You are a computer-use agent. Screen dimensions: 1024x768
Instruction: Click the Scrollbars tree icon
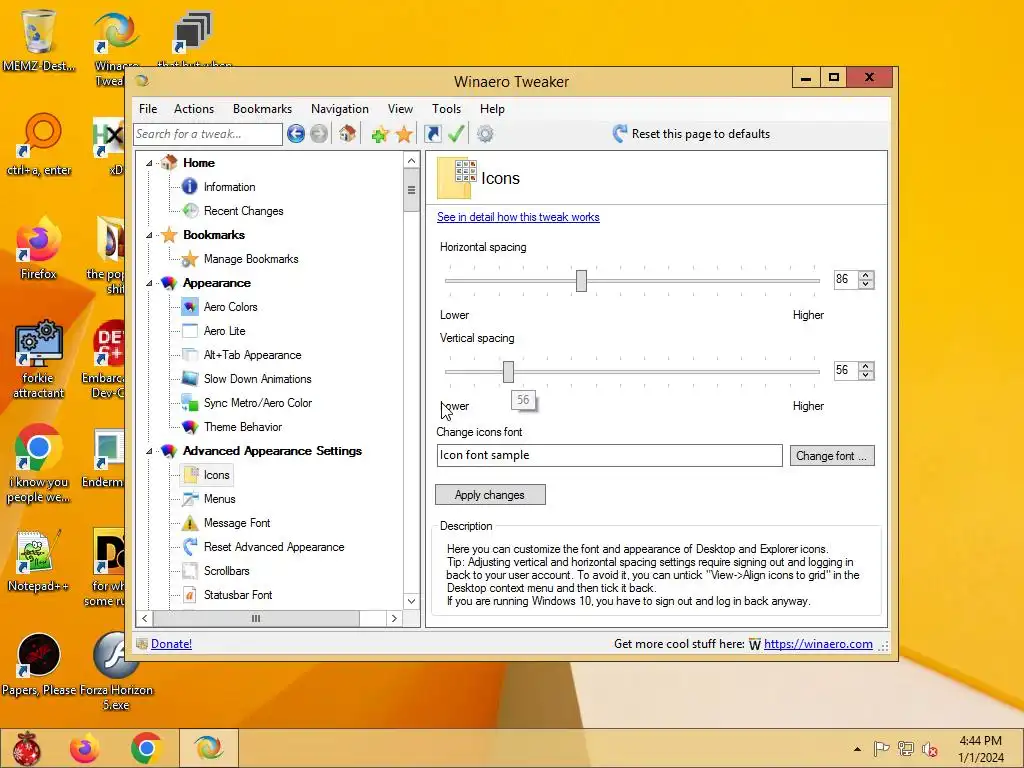pos(190,571)
